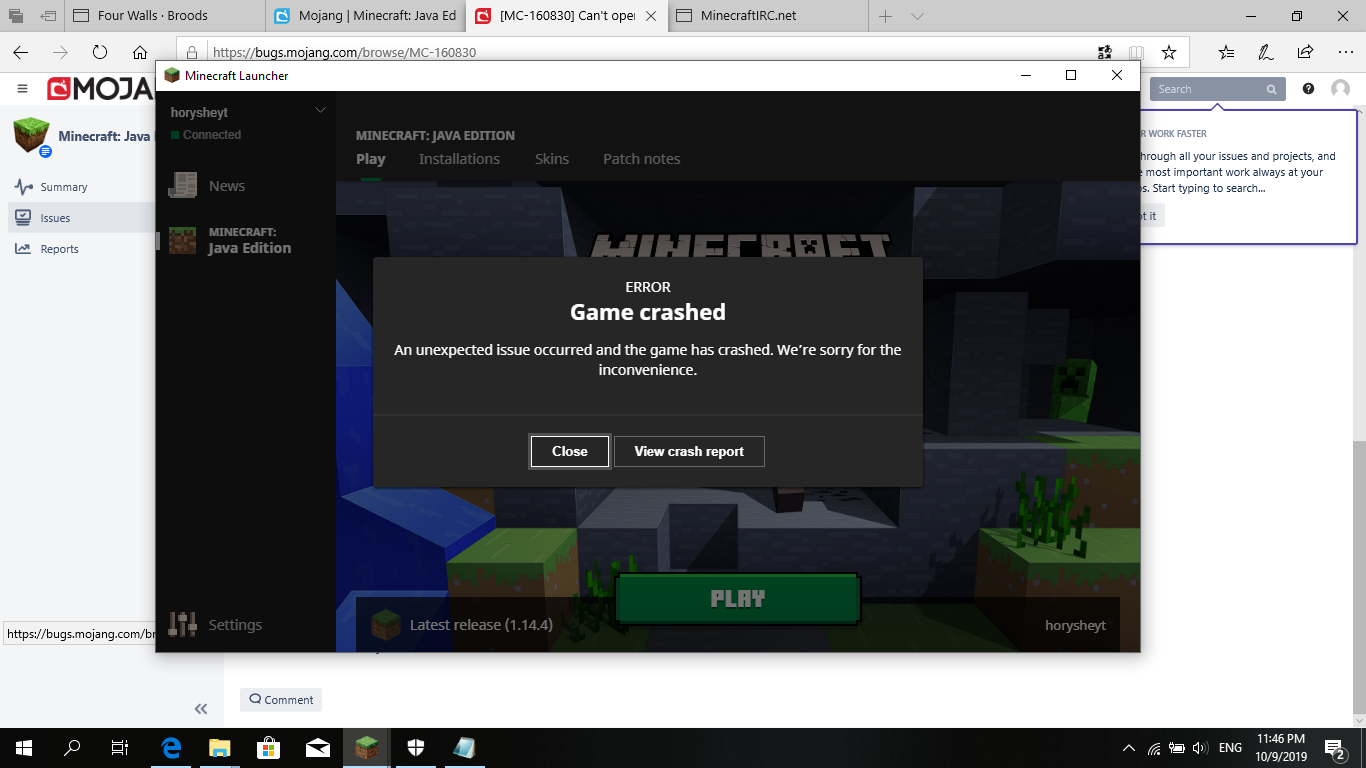
Task: Open the volume control in system tray
Action: tap(1201, 748)
